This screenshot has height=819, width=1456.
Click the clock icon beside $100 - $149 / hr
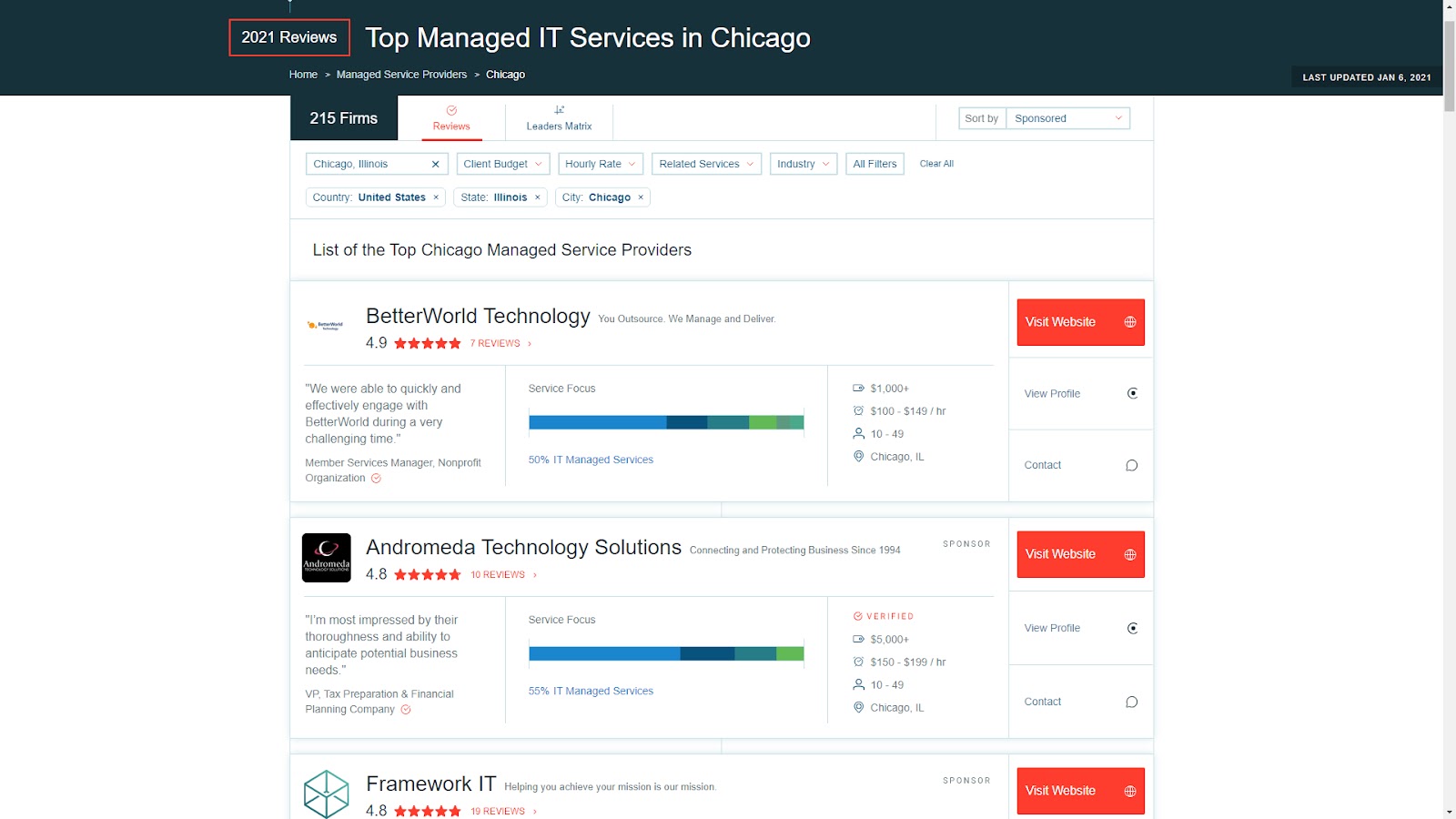pyautogui.click(x=858, y=411)
